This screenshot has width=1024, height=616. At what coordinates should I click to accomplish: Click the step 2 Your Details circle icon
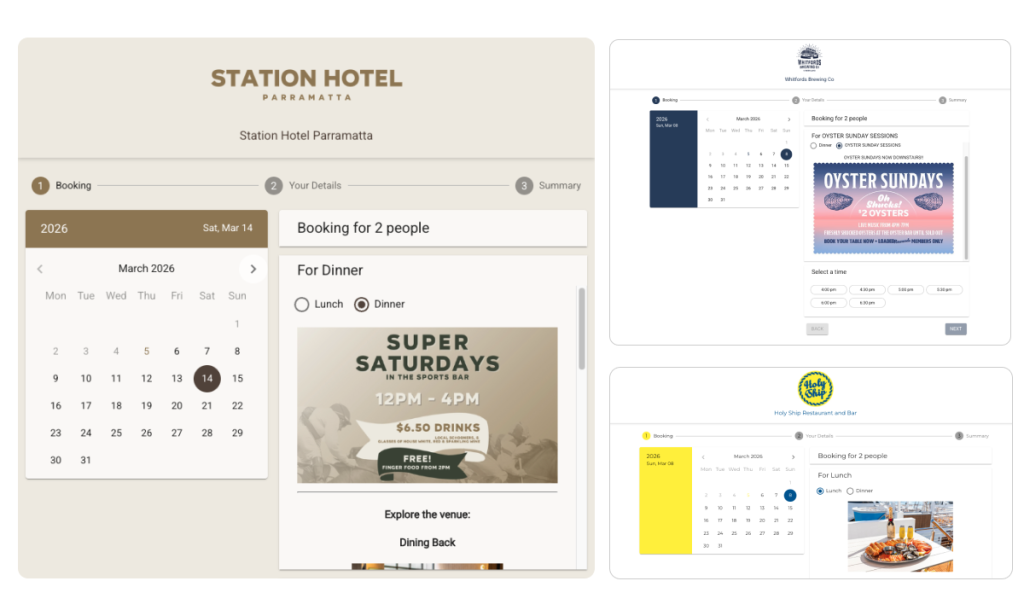coord(271,185)
